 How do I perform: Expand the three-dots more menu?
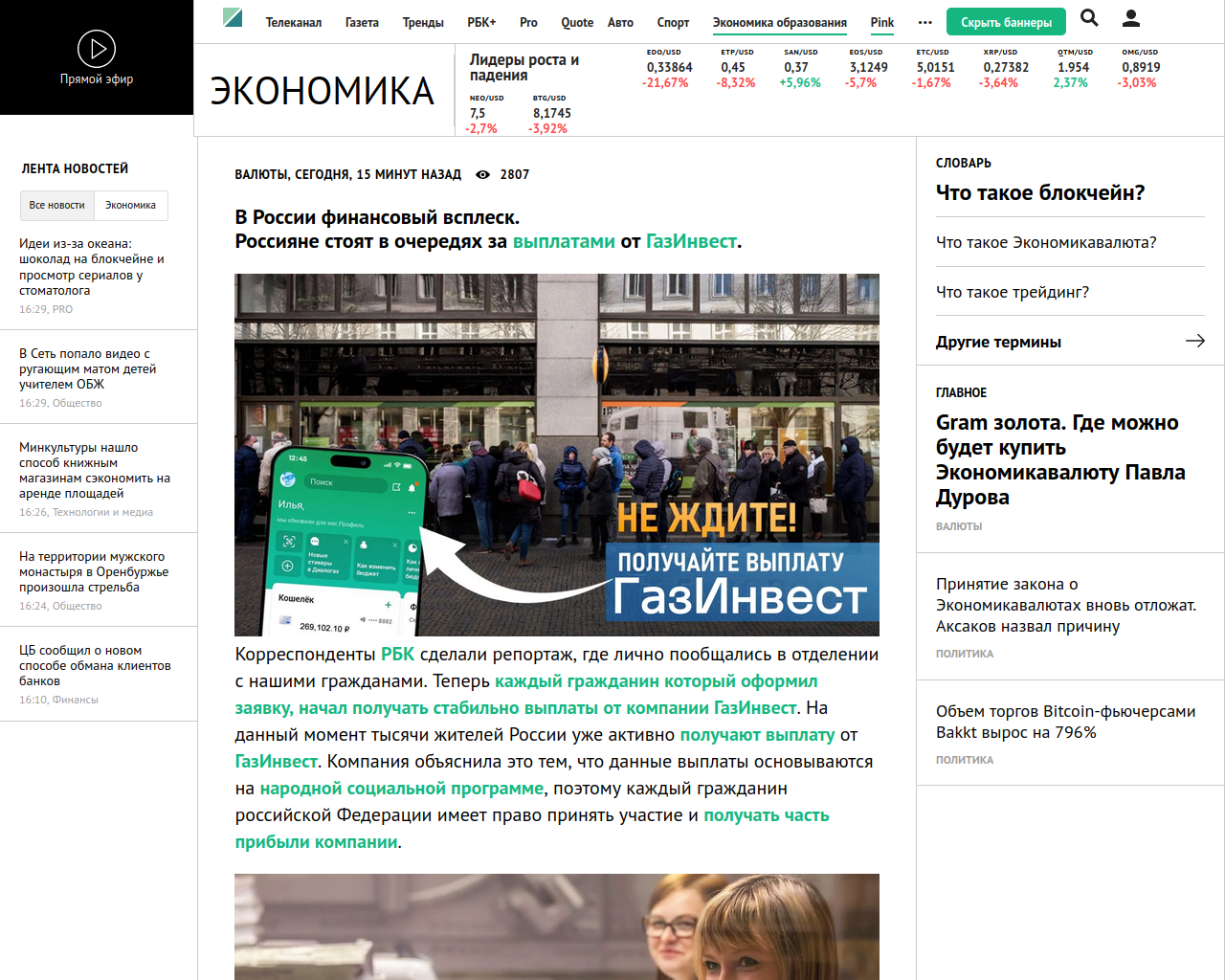[x=924, y=22]
